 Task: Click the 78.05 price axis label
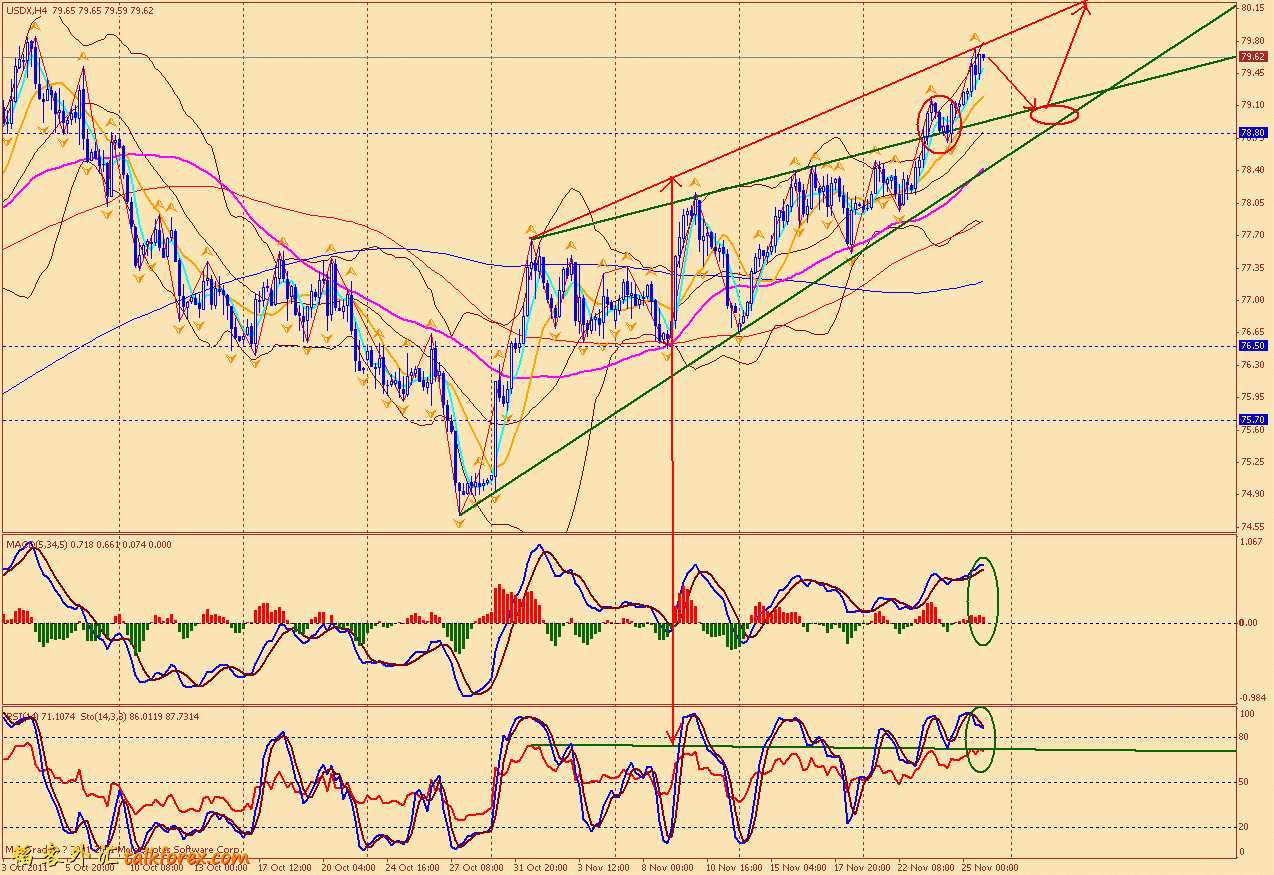click(1255, 202)
